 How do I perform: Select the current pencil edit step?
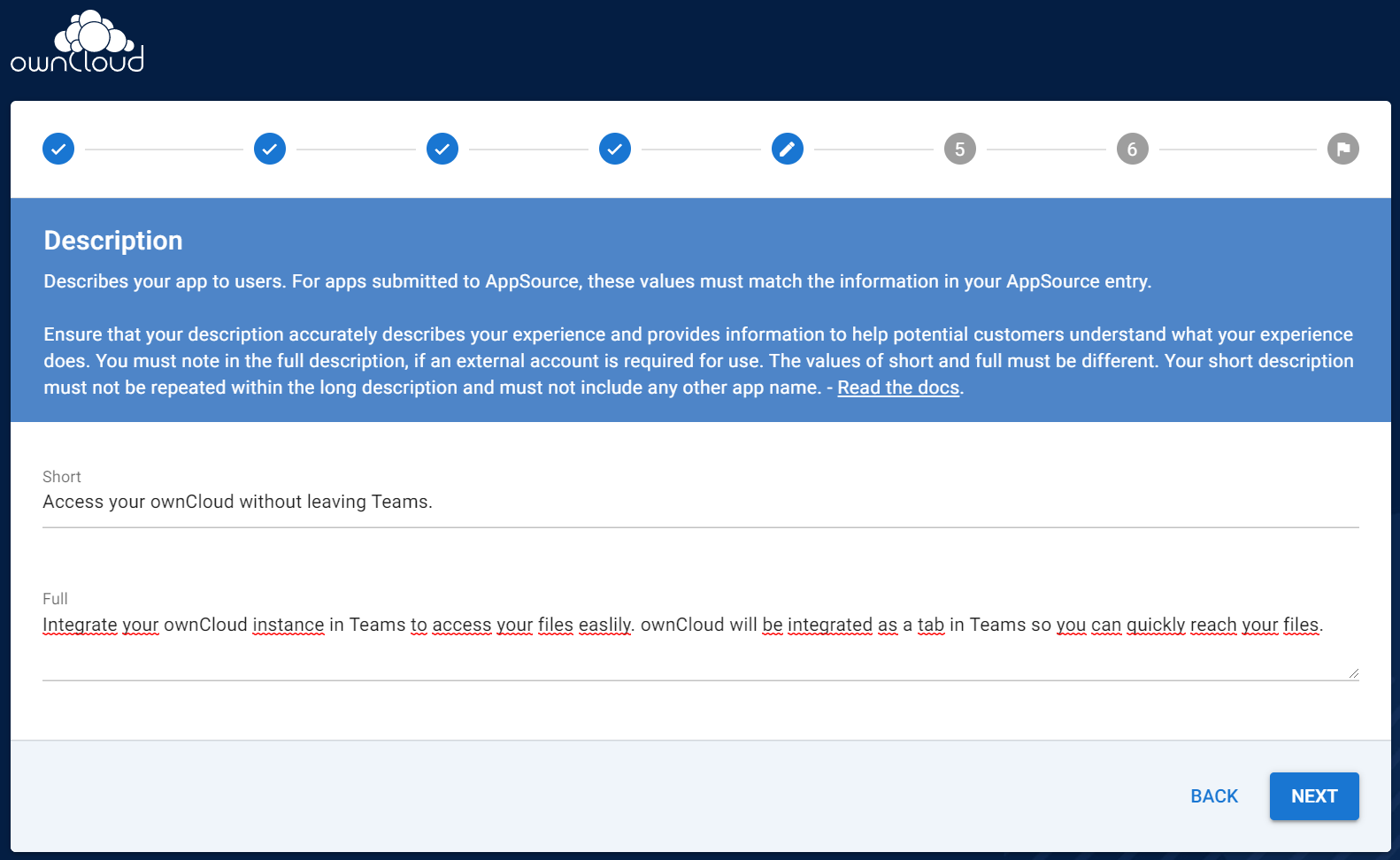tap(788, 149)
